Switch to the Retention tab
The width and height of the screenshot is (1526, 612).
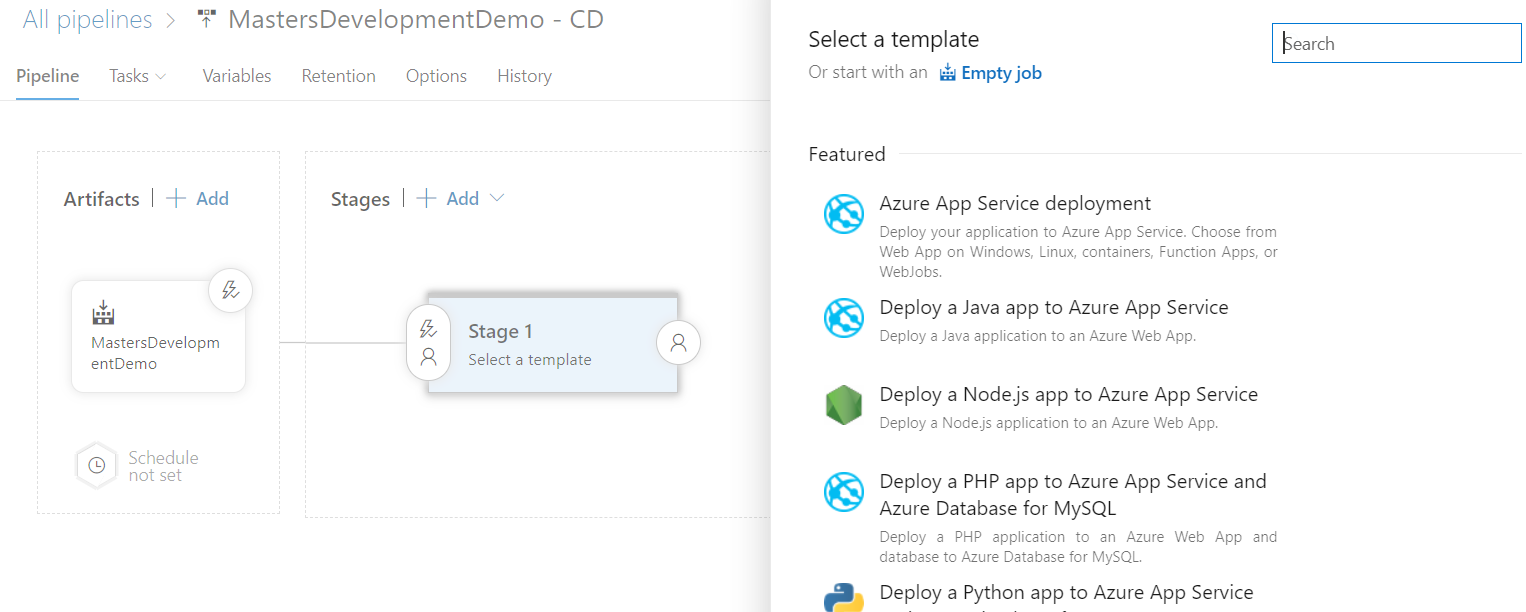338,76
